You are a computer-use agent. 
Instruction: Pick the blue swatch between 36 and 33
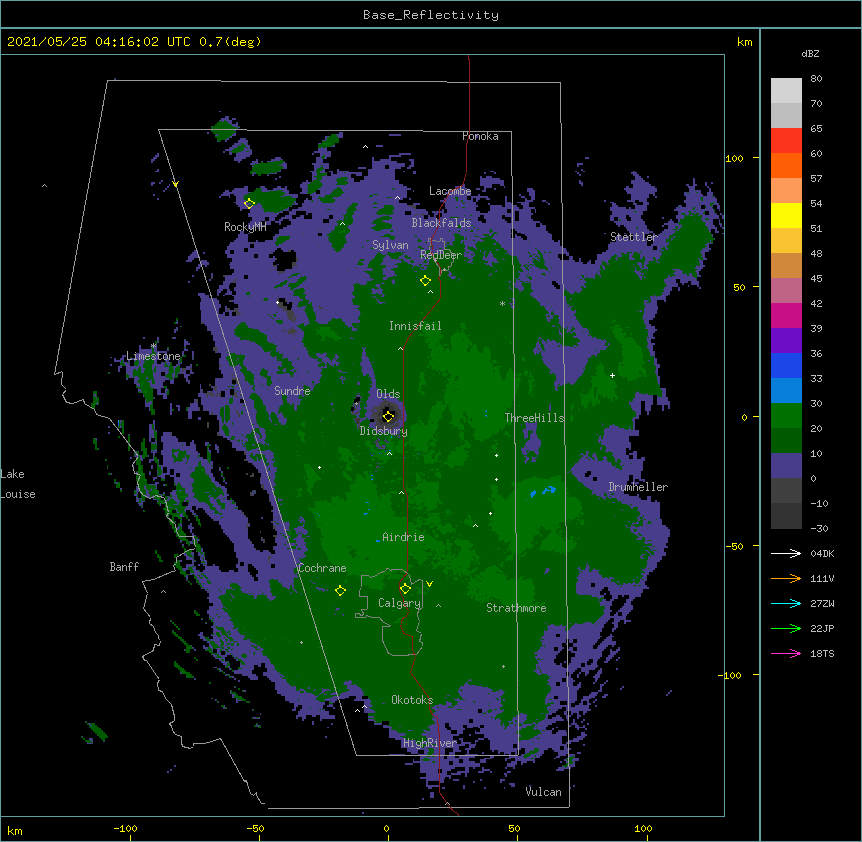click(x=786, y=365)
